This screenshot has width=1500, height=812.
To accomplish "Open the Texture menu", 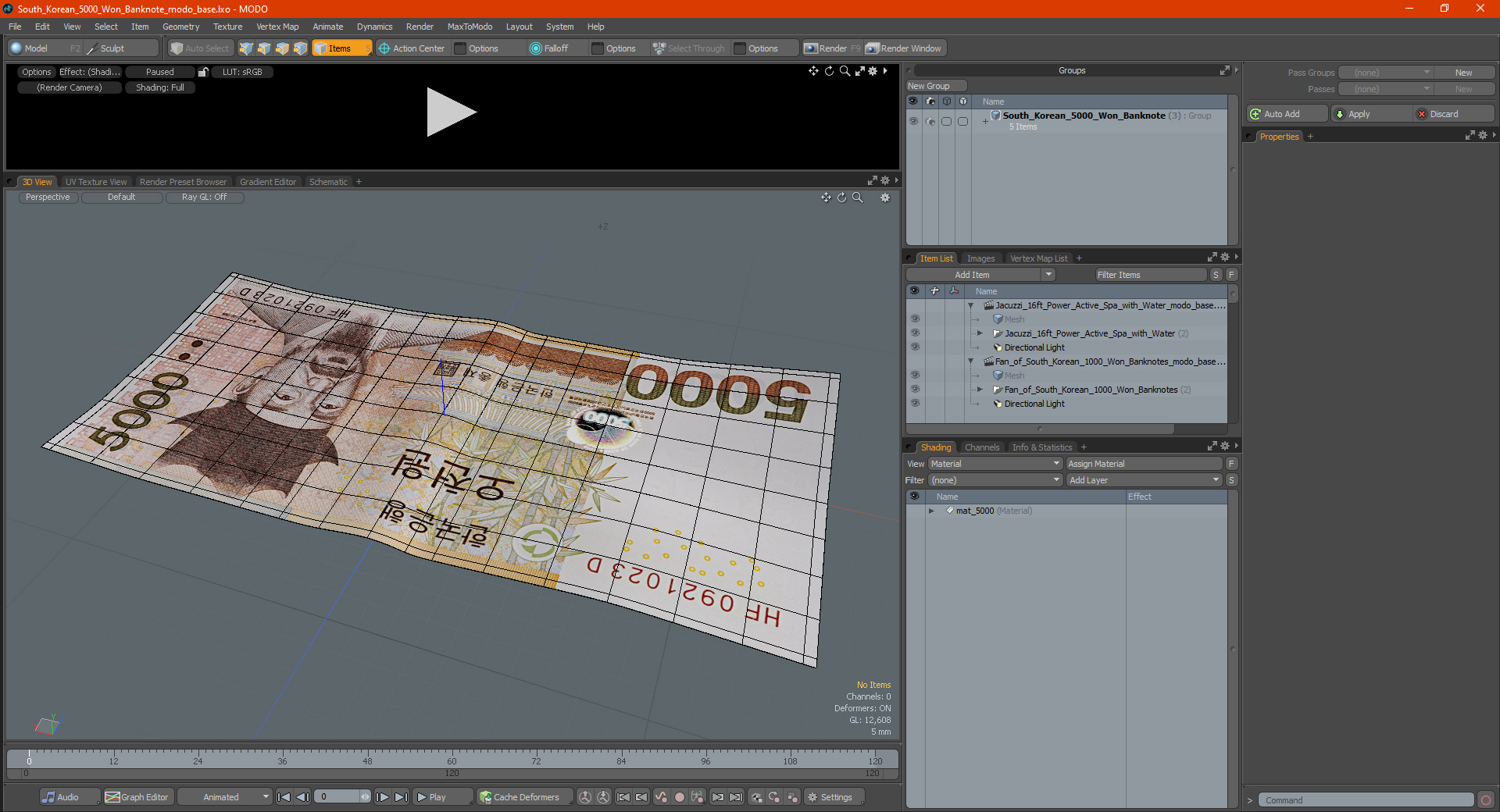I will pos(227,27).
